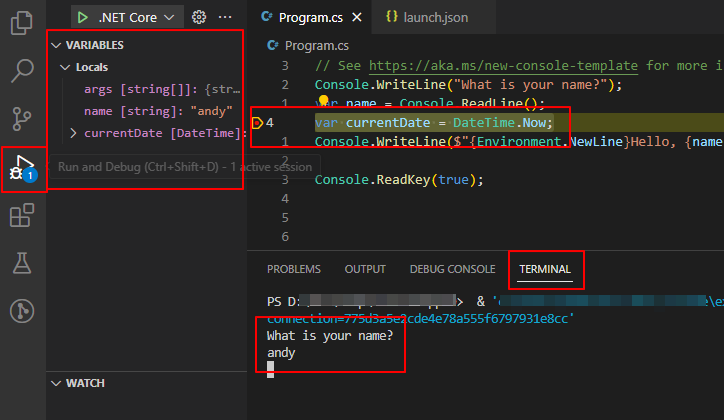
Task: Click the C# icon in the breadcrumb
Action: pyautogui.click(x=273, y=45)
